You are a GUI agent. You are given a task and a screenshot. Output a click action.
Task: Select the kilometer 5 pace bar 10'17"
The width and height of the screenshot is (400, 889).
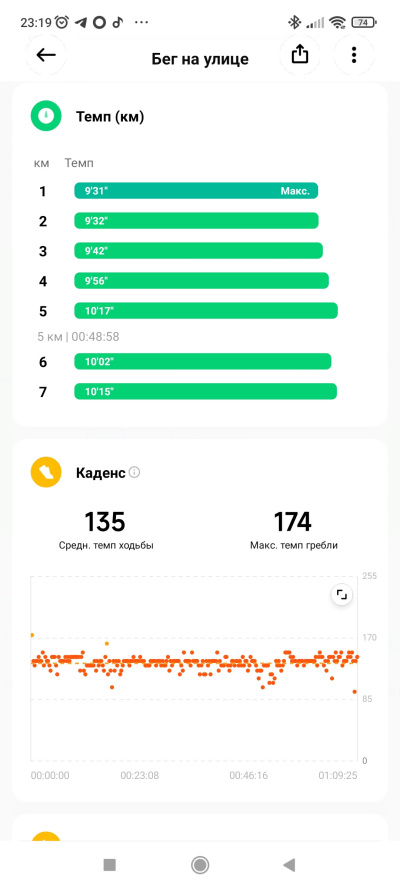[206, 311]
